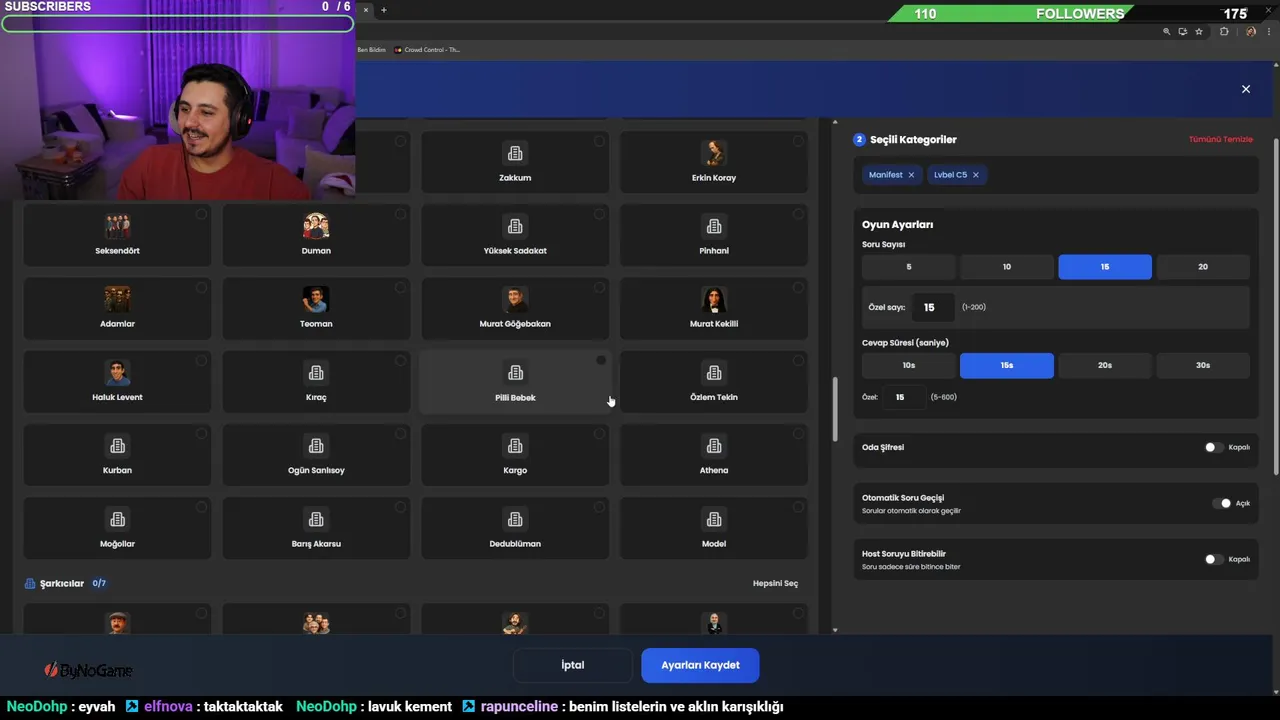Image resolution: width=1280 pixels, height=720 pixels.
Task: Set answer time to 10s
Action: (909, 365)
